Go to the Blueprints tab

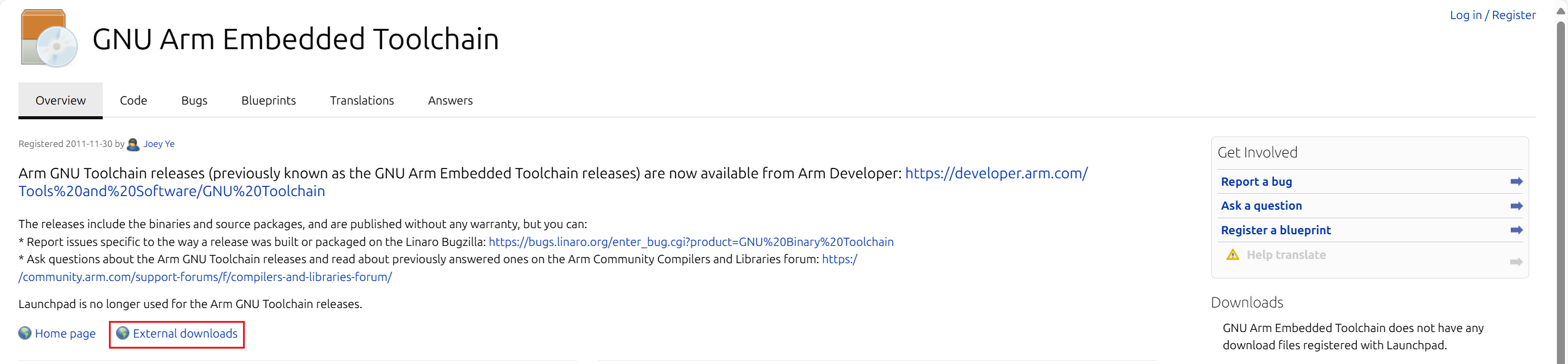(269, 100)
